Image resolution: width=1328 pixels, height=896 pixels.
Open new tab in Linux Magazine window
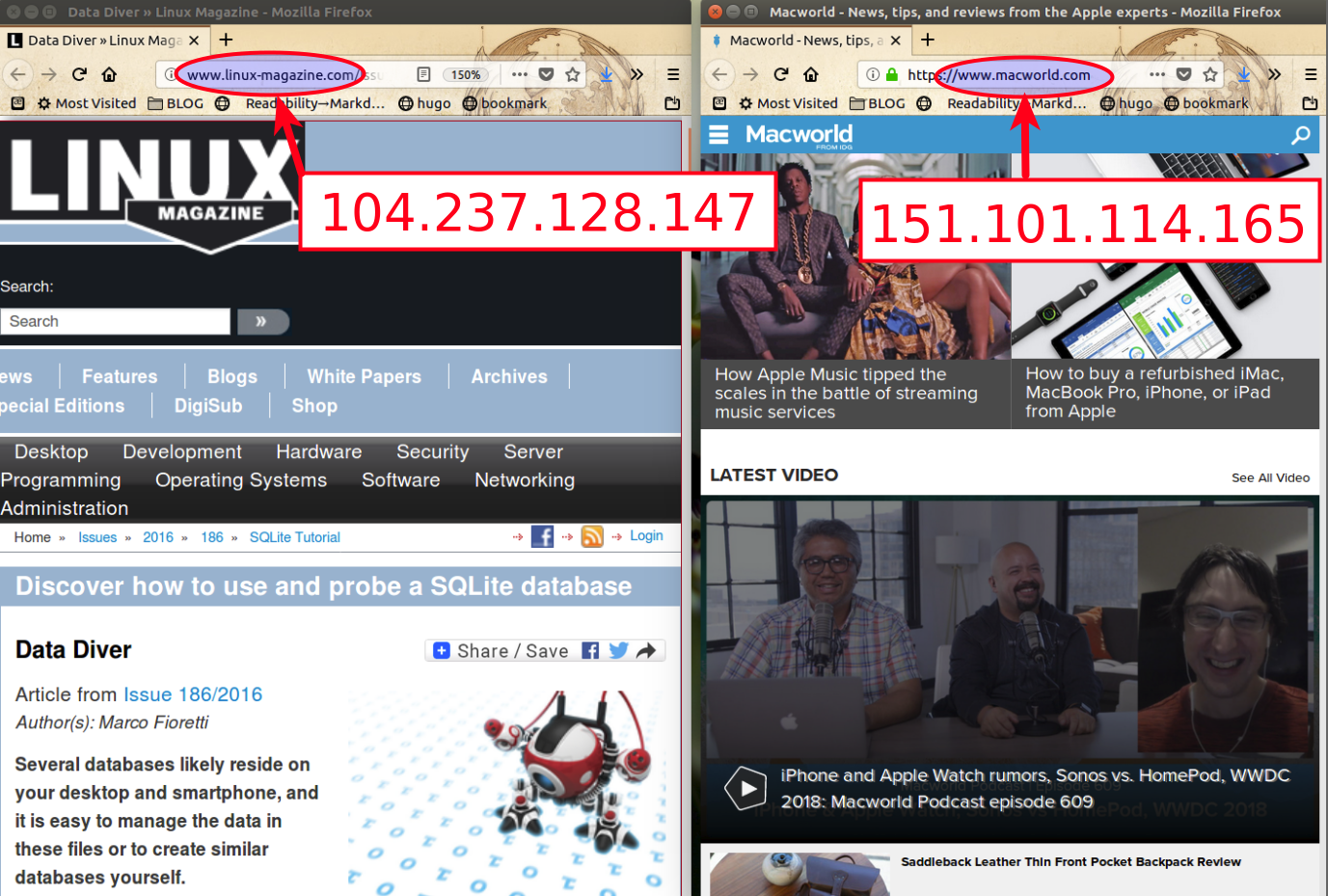(226, 40)
